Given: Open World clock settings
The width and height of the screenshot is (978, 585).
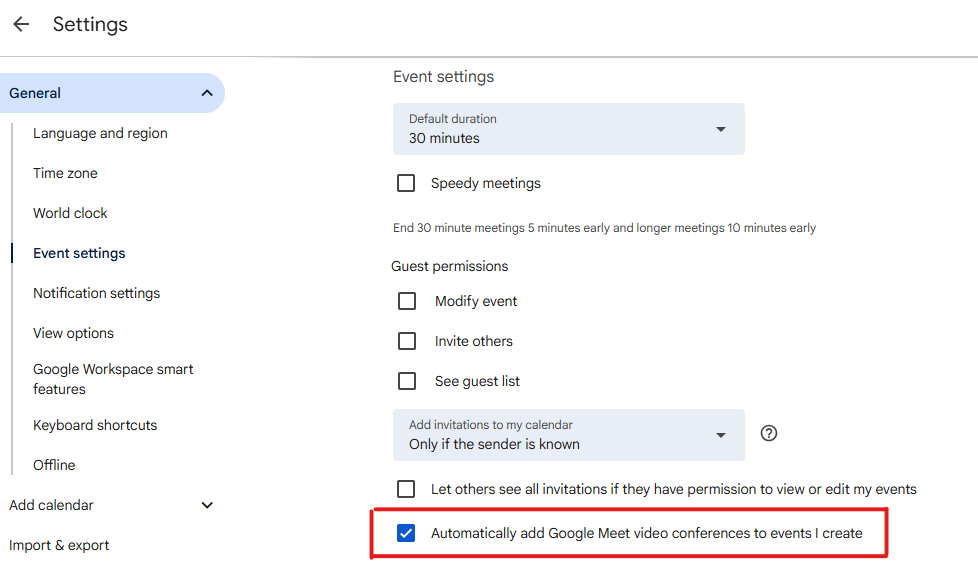Looking at the screenshot, I should pos(70,213).
